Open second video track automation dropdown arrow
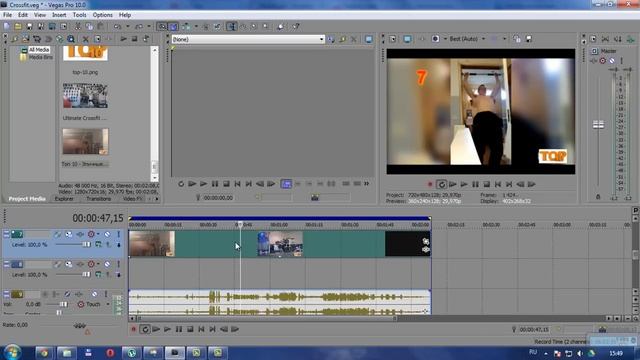Screen dimensions: 640x360 pyautogui.click(x=98, y=264)
